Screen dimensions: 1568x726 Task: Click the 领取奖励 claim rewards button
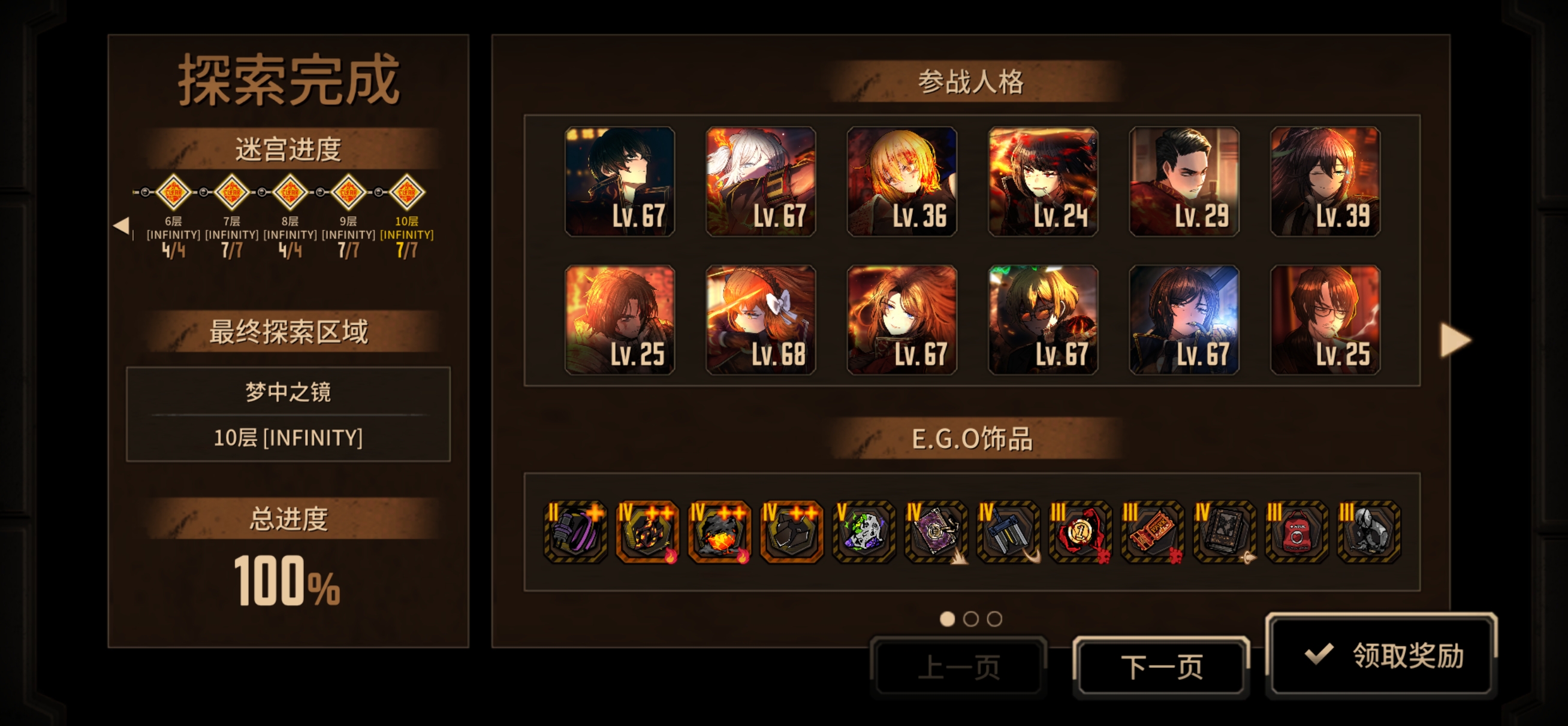click(x=1382, y=655)
